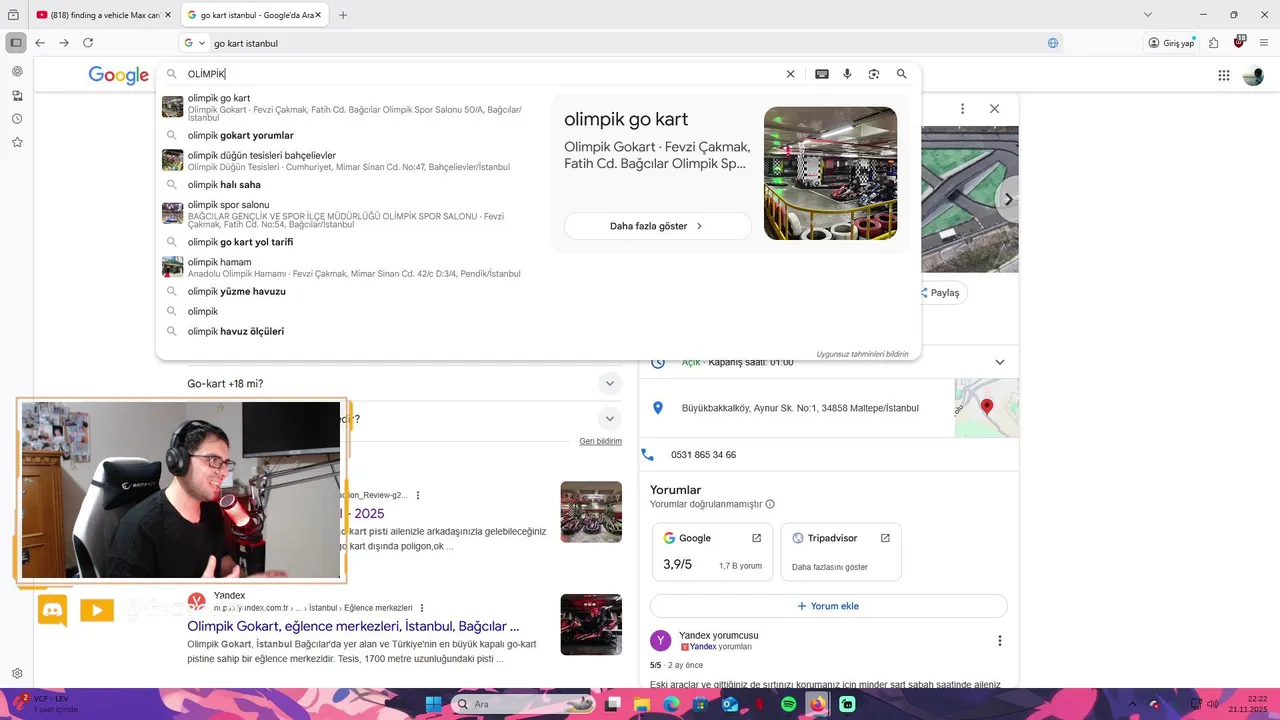
Task: Open the small map thumbnail with red pin
Action: 987,408
